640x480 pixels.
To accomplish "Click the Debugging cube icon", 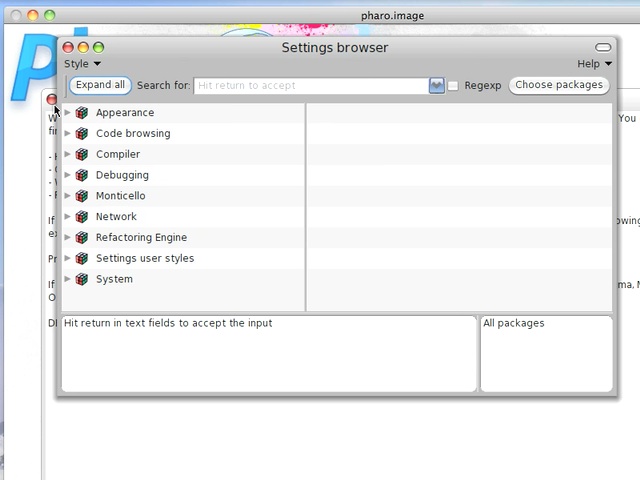I will (x=82, y=175).
